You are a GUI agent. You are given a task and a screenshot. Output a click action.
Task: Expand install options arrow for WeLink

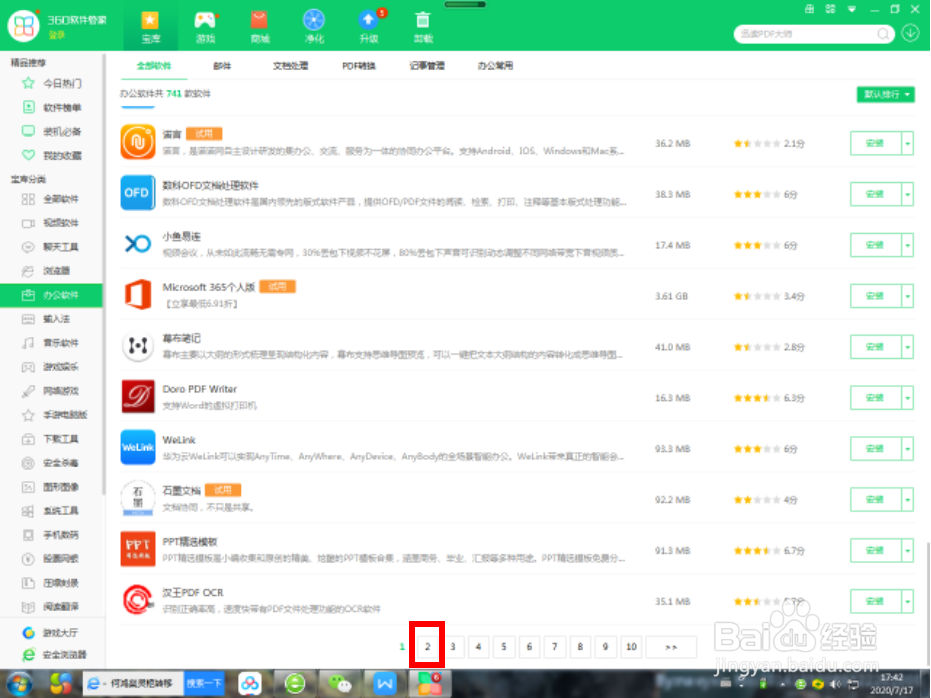pyautogui.click(x=907, y=449)
